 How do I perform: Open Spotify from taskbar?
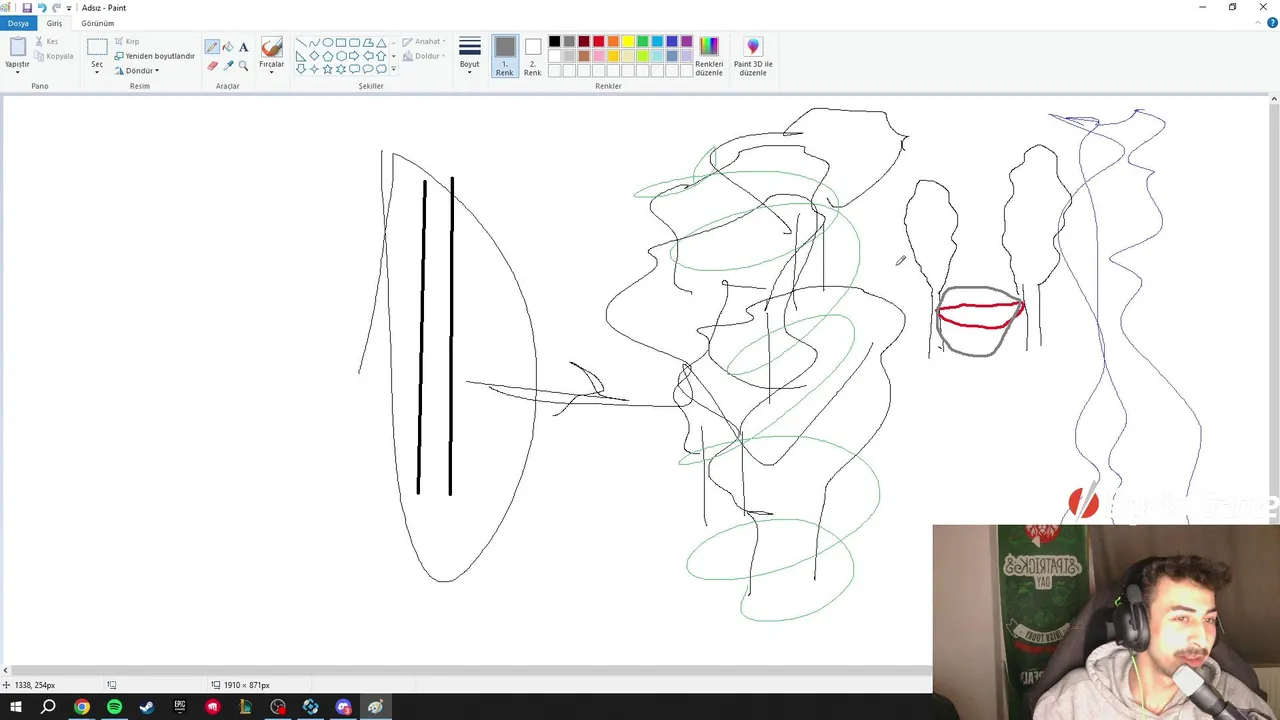click(114, 707)
